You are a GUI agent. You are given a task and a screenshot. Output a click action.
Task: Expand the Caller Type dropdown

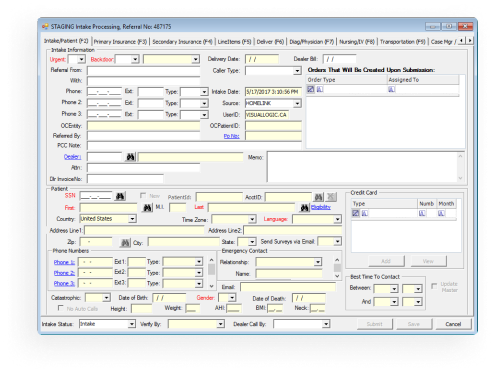click(x=297, y=71)
